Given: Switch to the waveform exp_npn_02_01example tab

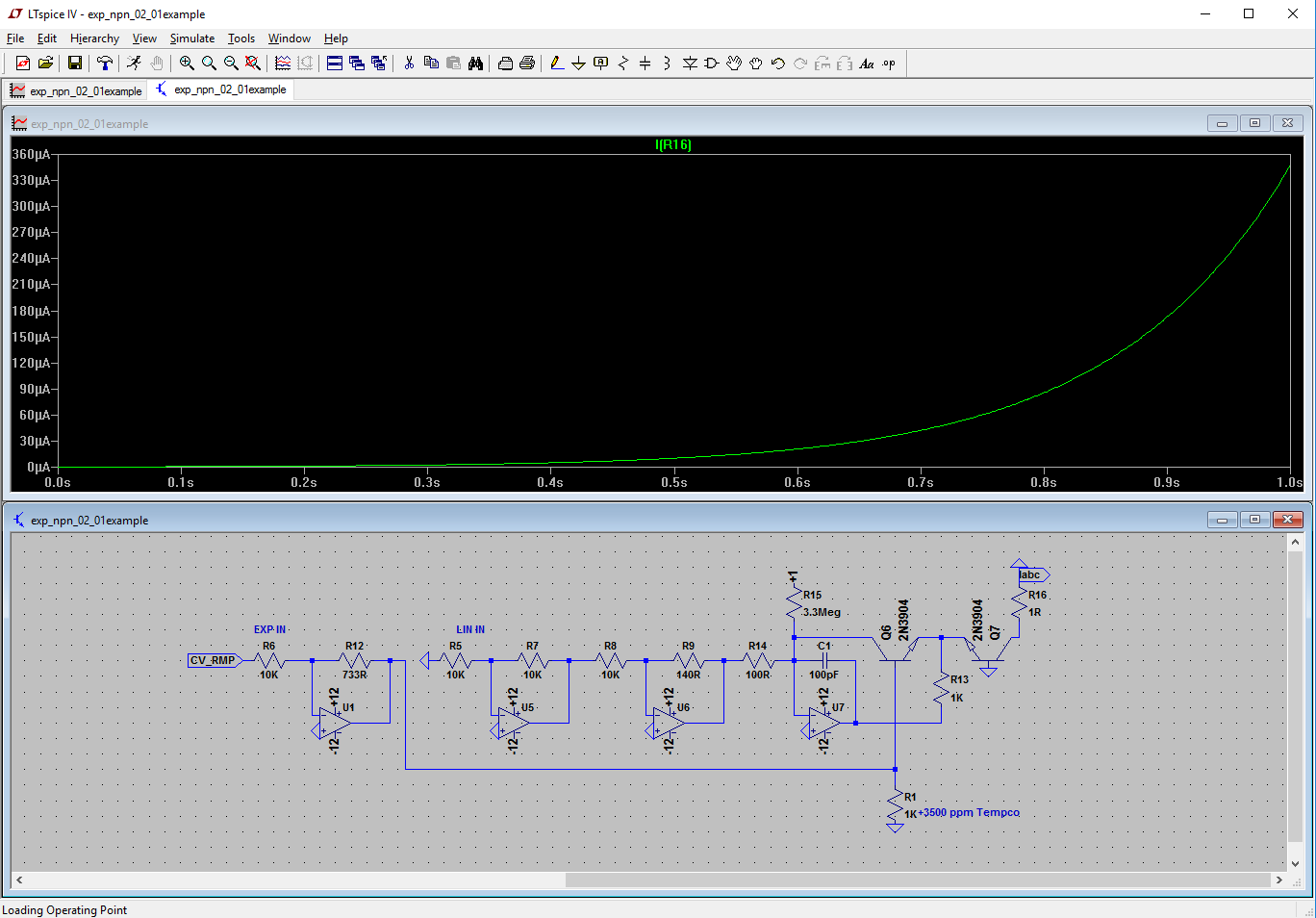Looking at the screenshot, I should (x=76, y=90).
